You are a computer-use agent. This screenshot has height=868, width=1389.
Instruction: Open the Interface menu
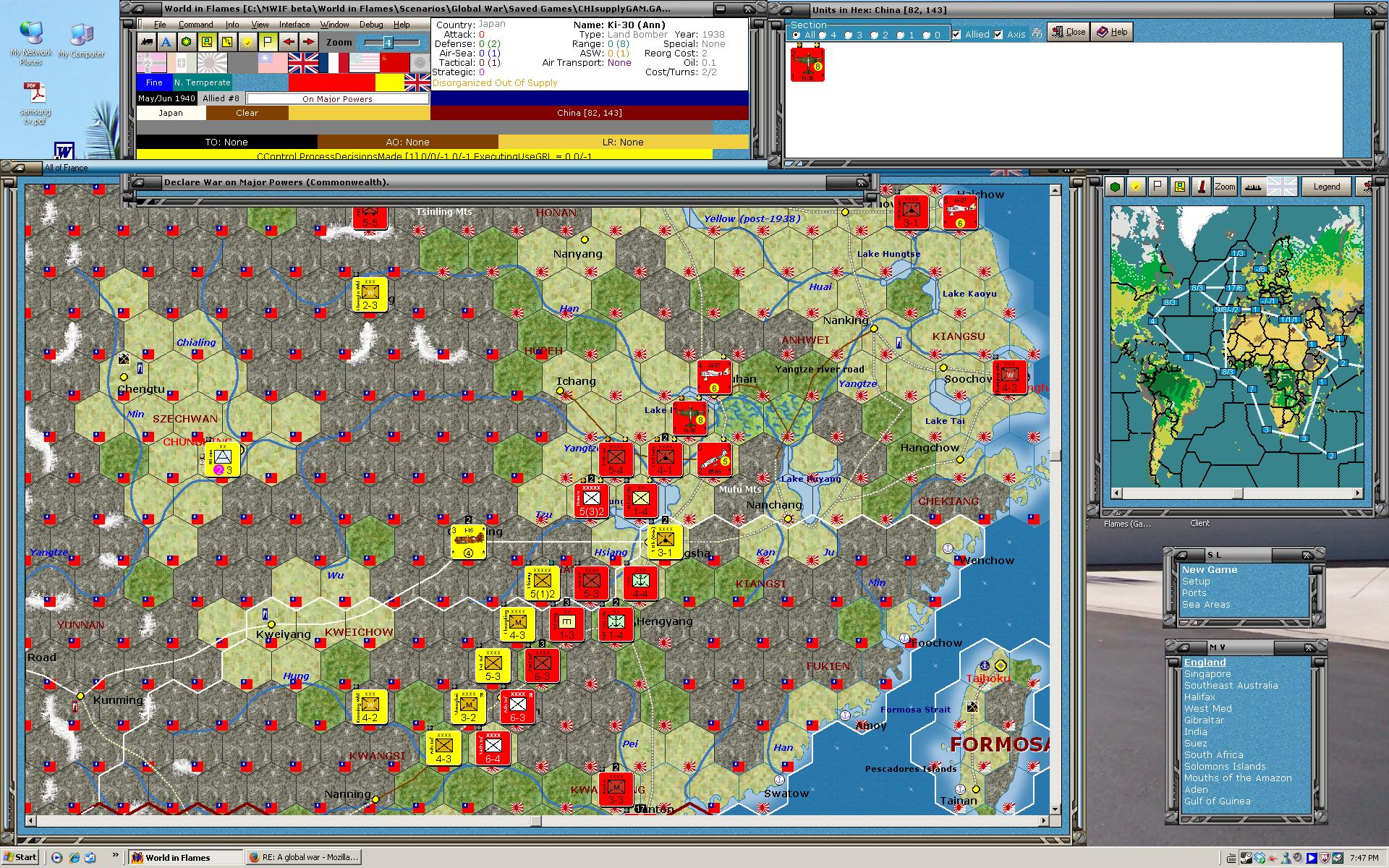click(294, 25)
